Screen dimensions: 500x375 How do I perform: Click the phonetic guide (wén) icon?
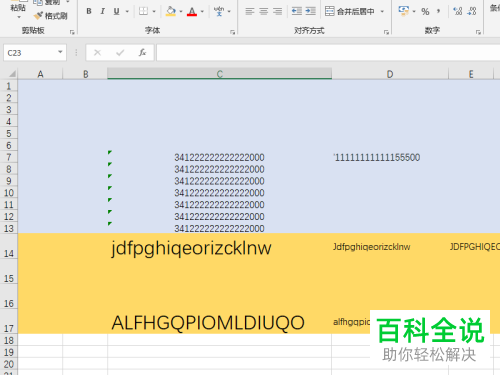click(219, 11)
